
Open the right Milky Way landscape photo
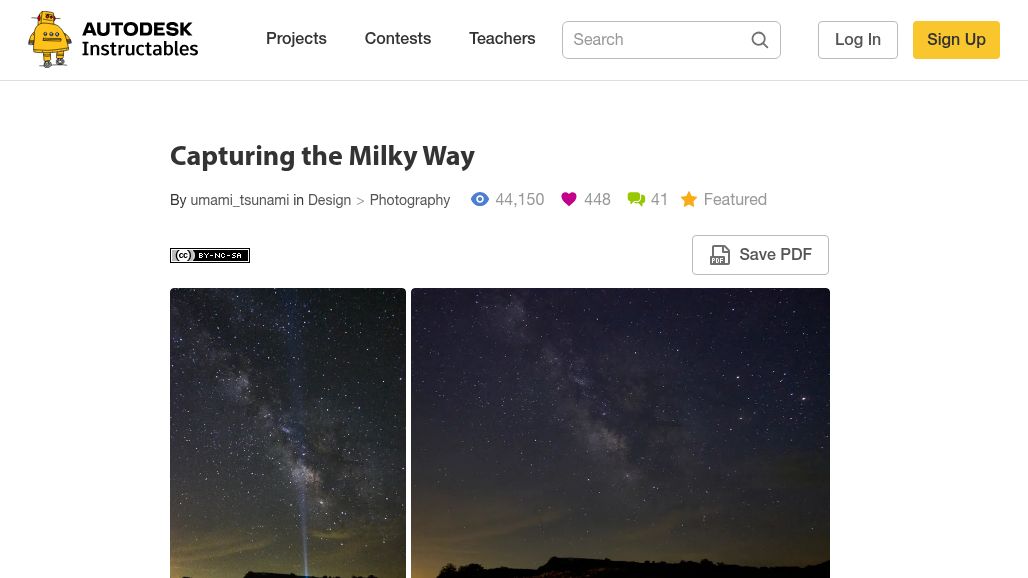[620, 432]
